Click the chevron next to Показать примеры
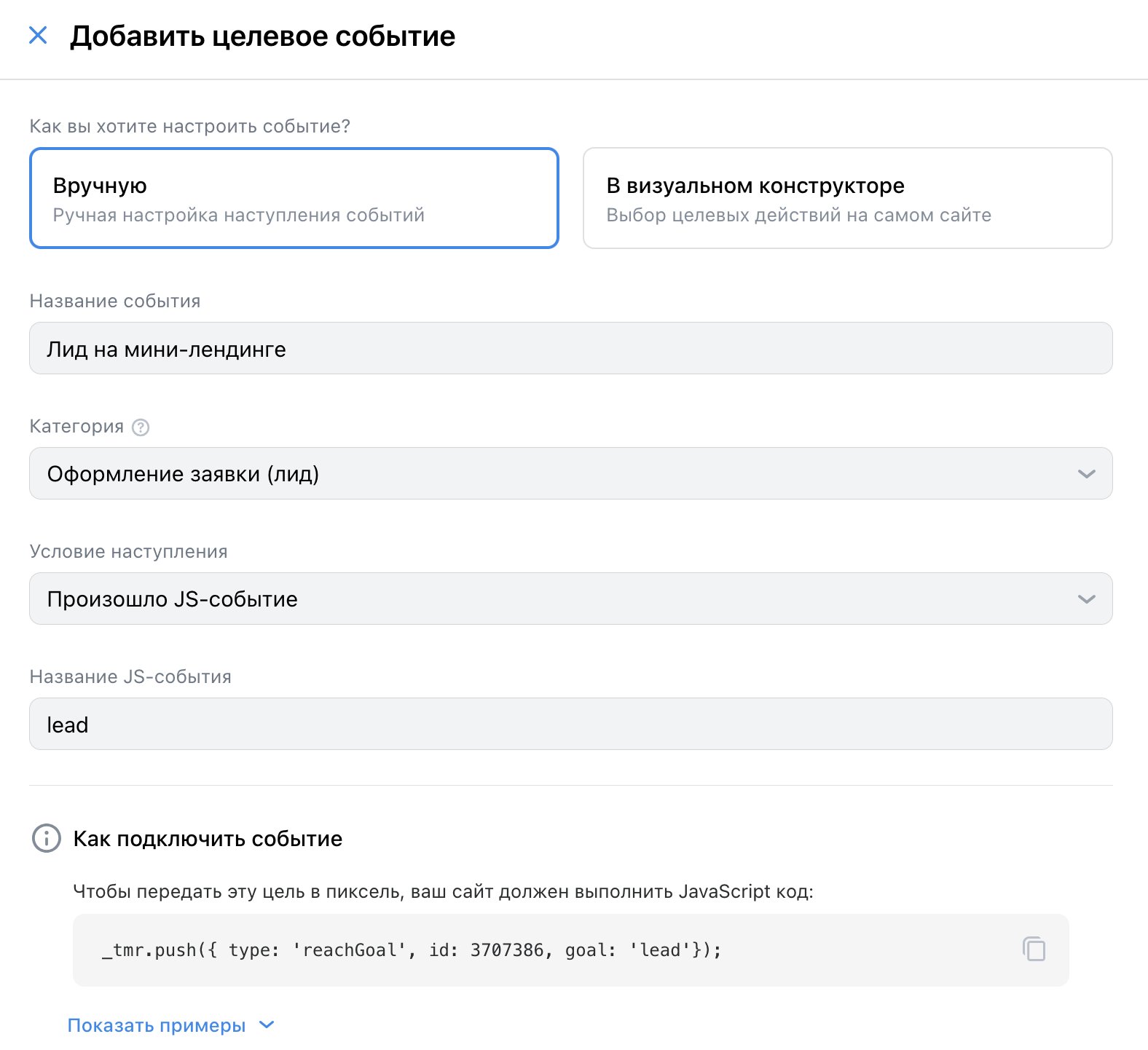 point(267,1025)
